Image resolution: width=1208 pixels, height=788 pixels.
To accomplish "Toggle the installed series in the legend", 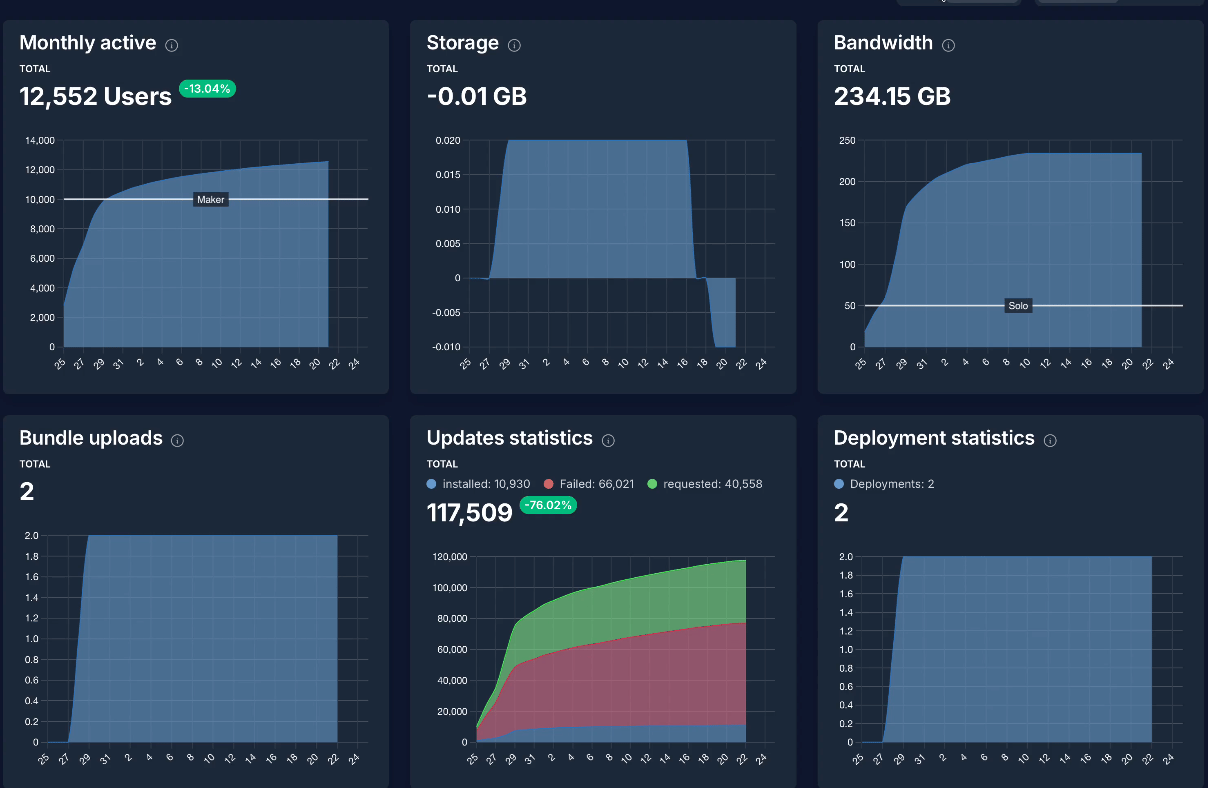I will pos(478,484).
